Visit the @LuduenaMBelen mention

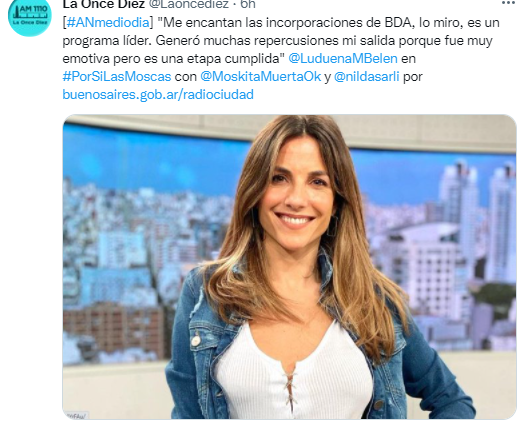tap(343, 59)
